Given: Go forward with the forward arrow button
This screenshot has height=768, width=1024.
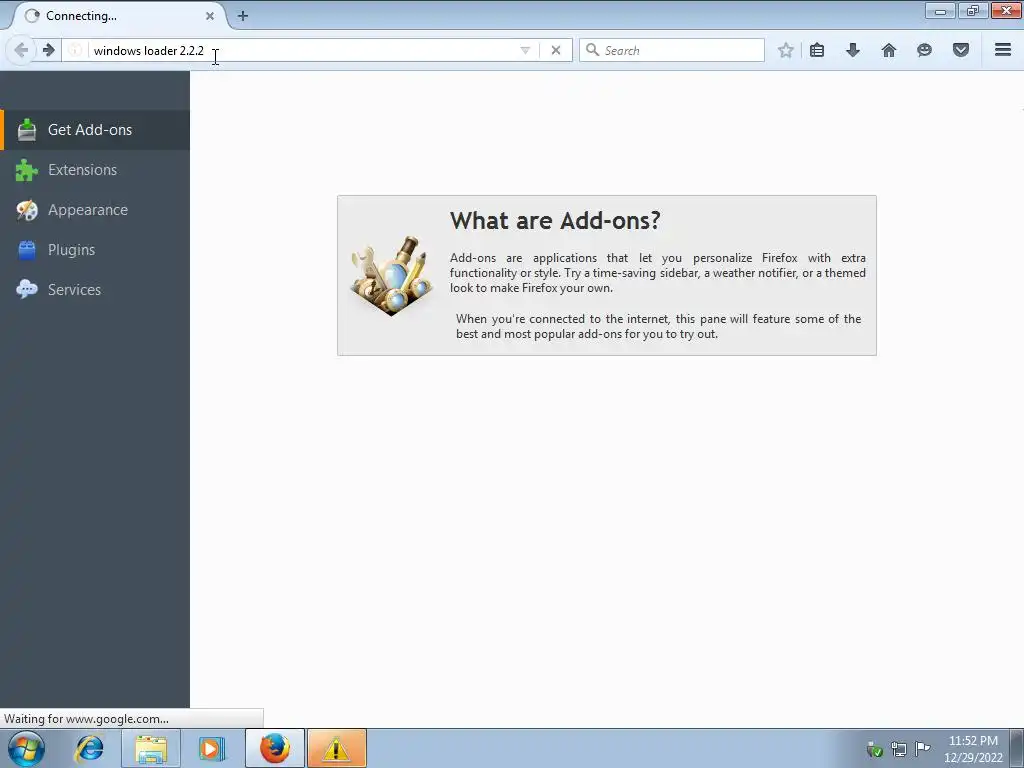Looking at the screenshot, I should (48, 50).
